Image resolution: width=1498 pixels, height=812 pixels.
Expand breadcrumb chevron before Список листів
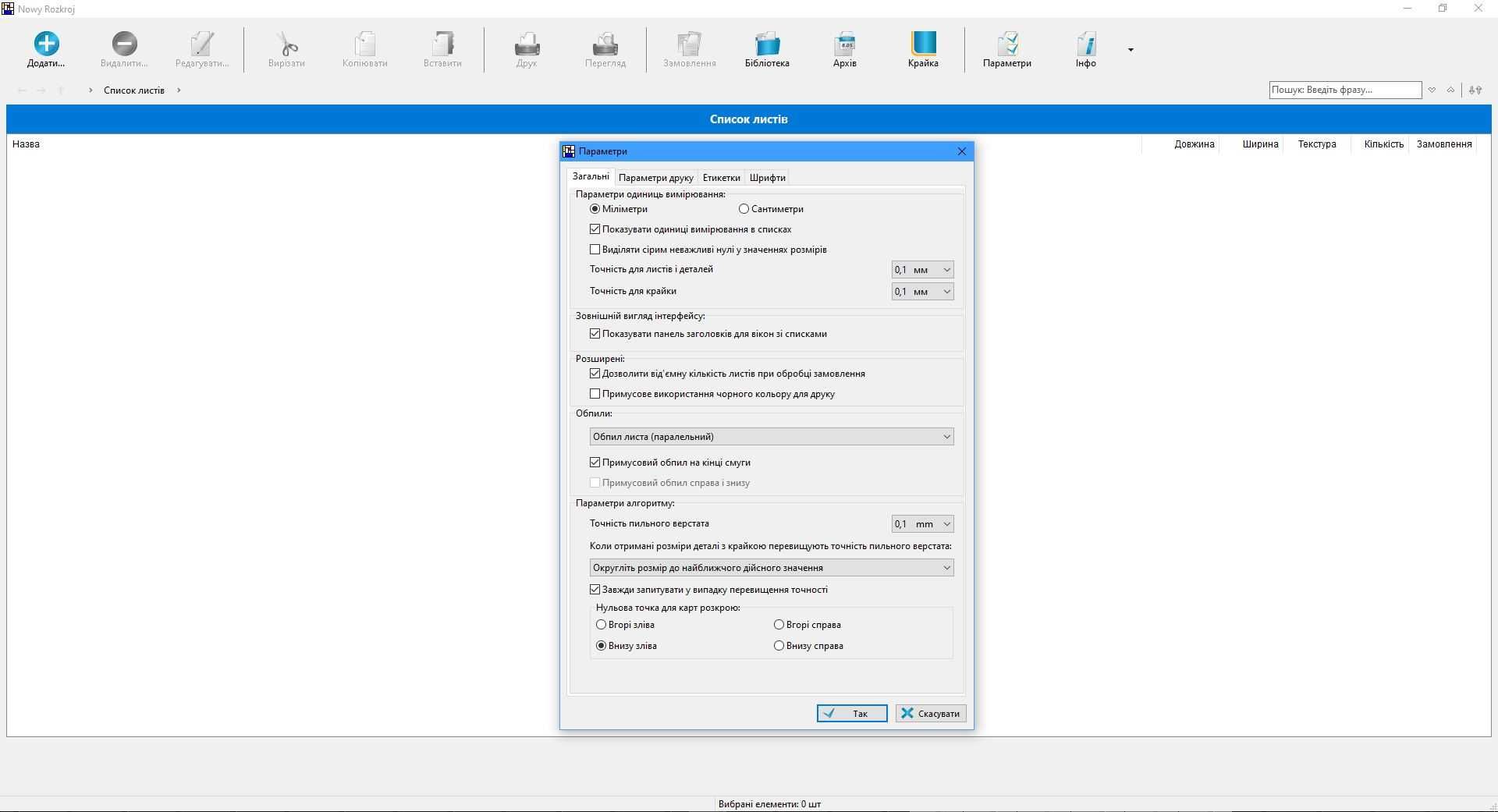tap(91, 90)
